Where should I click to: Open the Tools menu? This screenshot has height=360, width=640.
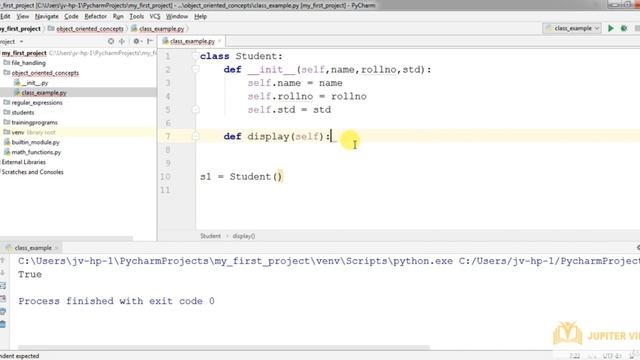tap(136, 16)
